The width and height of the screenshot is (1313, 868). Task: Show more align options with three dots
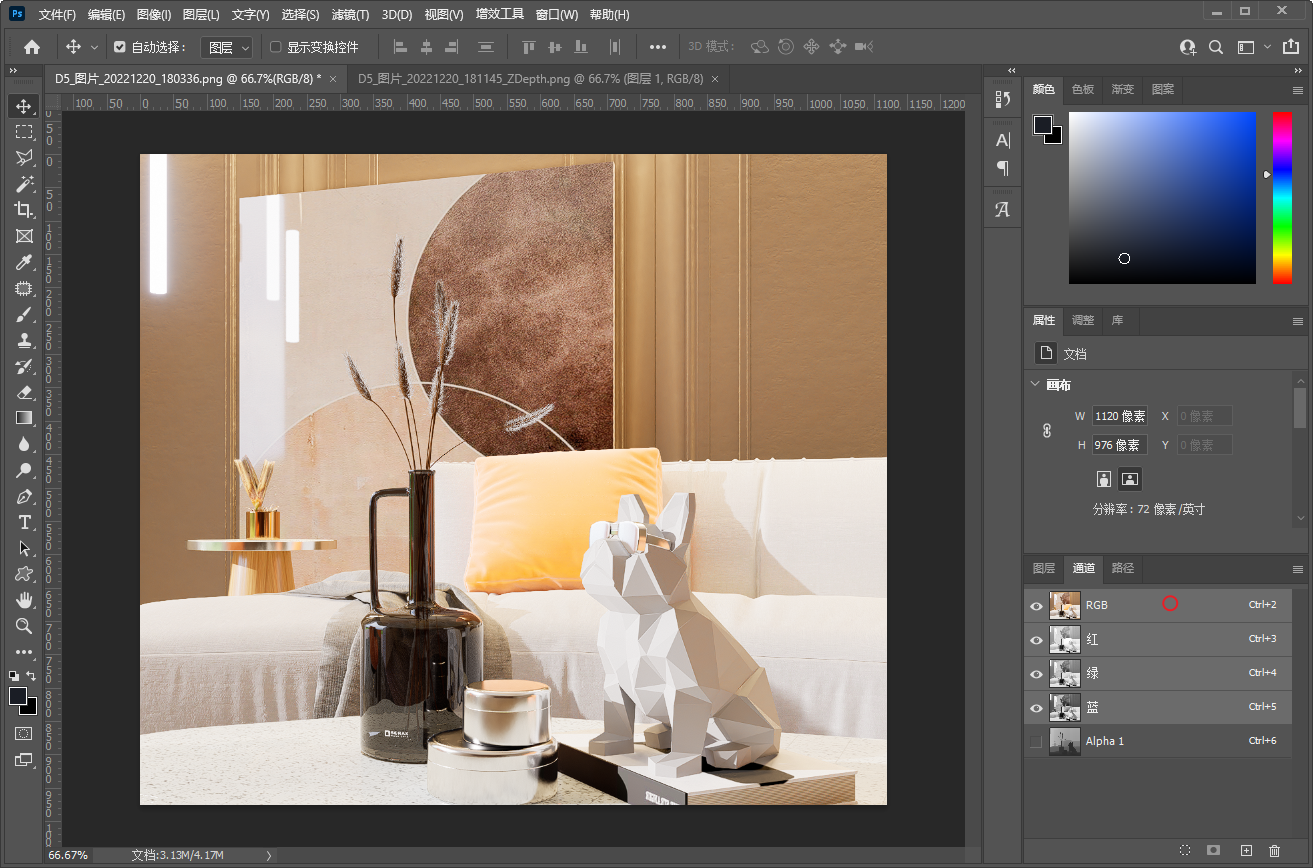click(x=657, y=47)
